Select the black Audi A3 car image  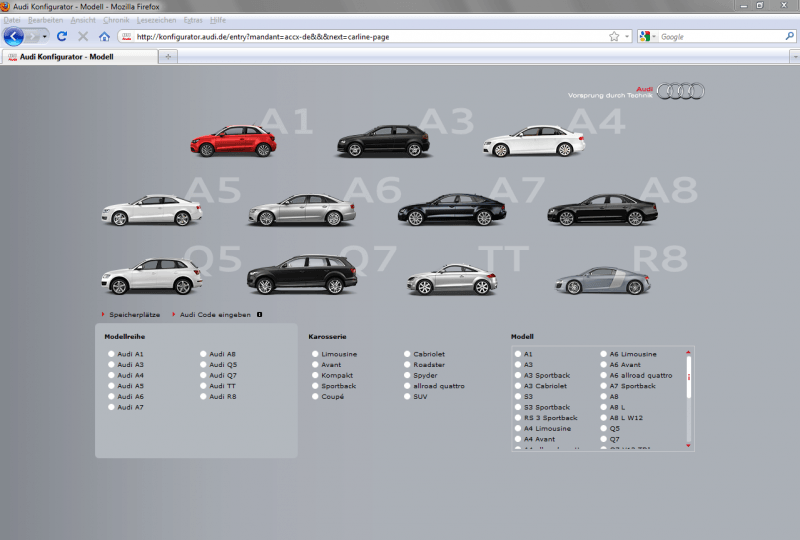coord(383,140)
